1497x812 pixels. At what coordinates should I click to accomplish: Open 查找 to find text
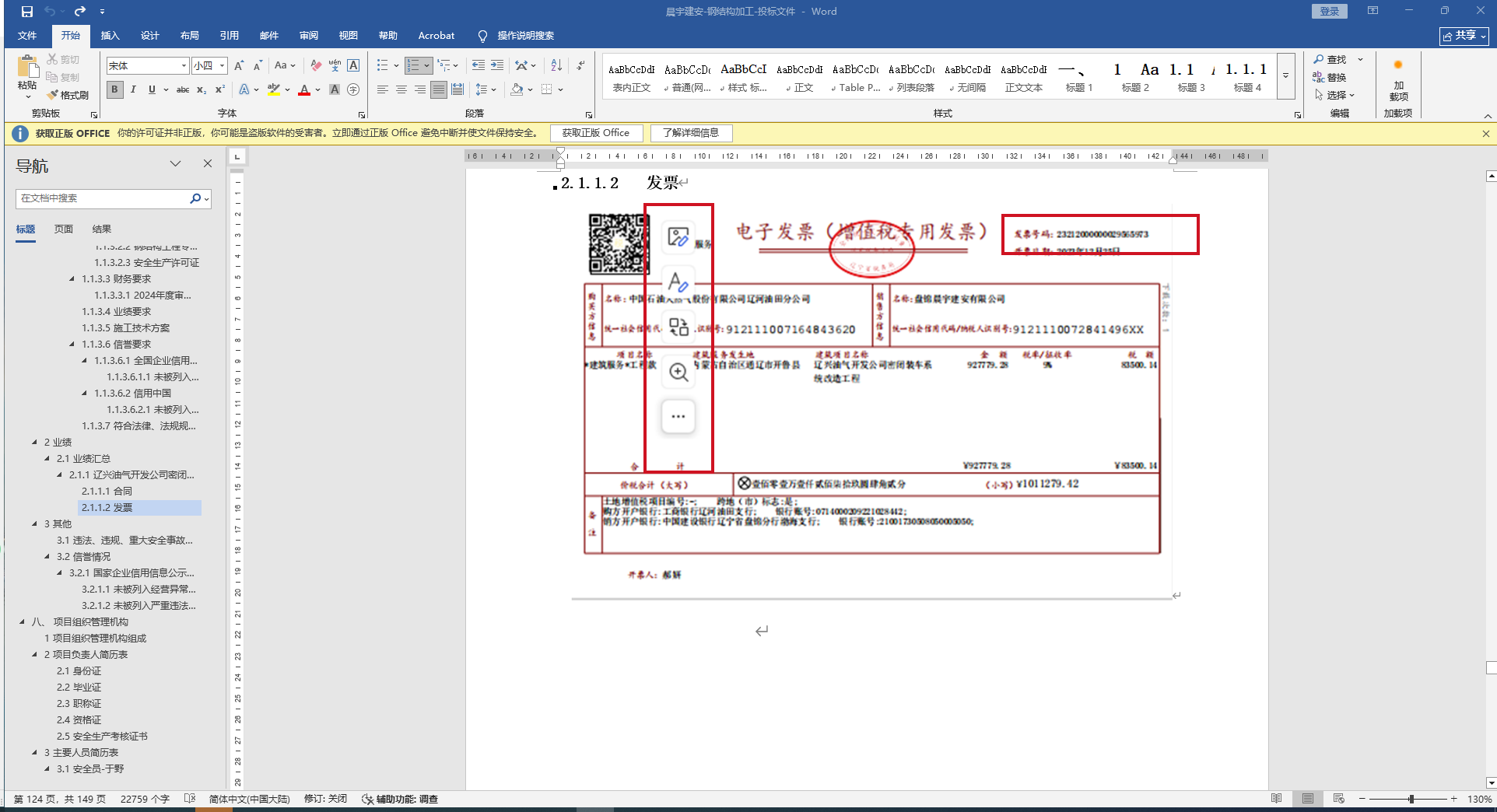point(1330,59)
